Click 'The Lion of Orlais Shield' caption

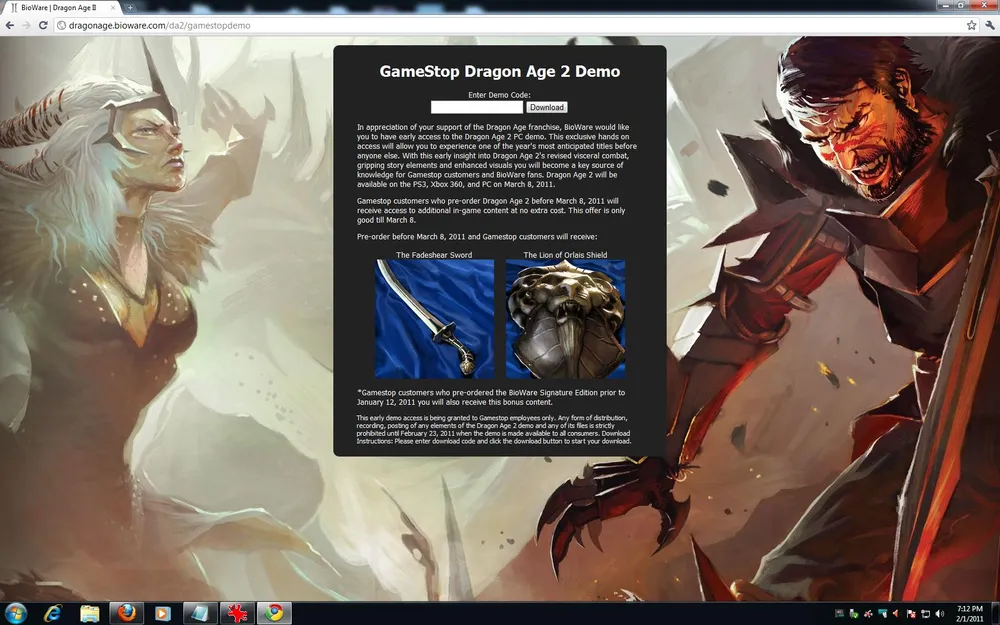coord(565,254)
